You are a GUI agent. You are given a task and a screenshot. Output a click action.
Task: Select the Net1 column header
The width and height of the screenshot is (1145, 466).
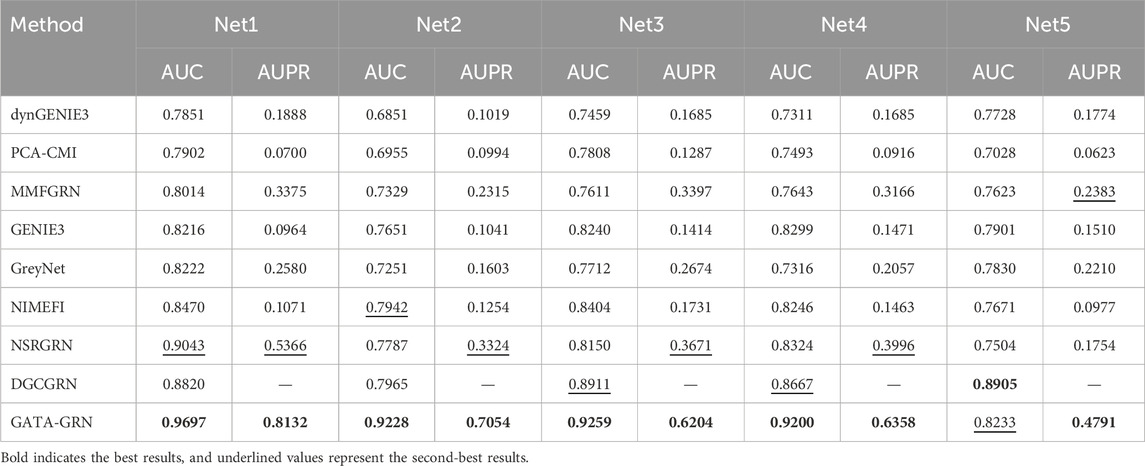(237, 23)
